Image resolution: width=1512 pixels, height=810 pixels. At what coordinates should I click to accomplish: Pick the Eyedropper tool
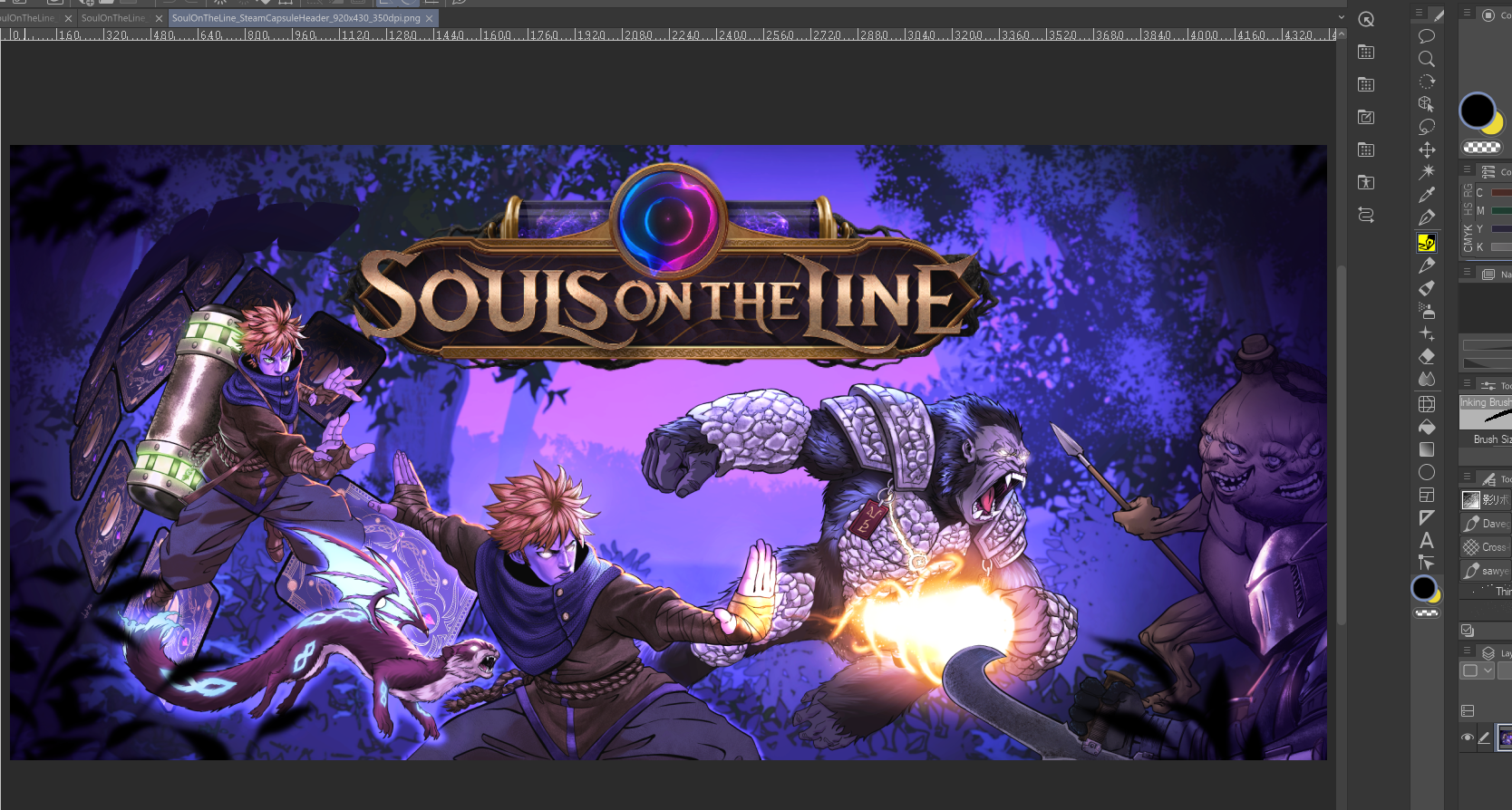[1427, 195]
